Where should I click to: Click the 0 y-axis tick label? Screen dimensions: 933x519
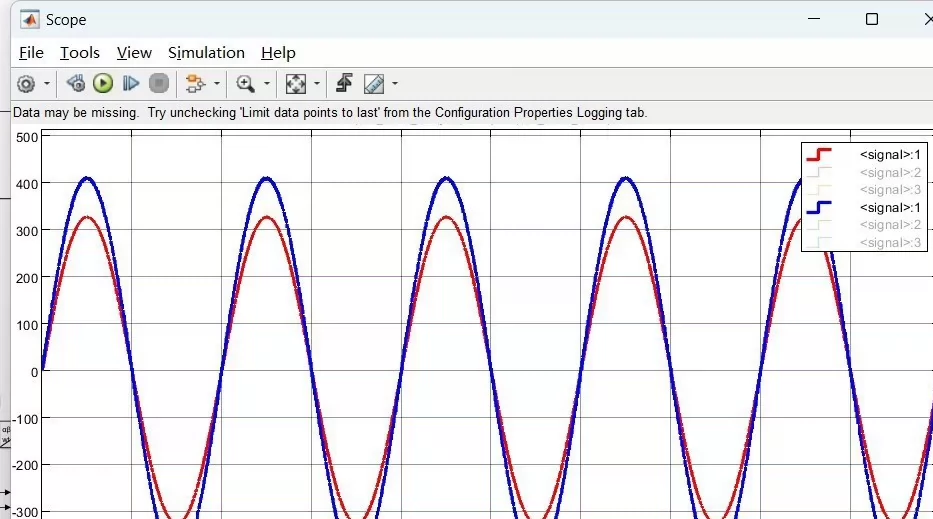[35, 373]
